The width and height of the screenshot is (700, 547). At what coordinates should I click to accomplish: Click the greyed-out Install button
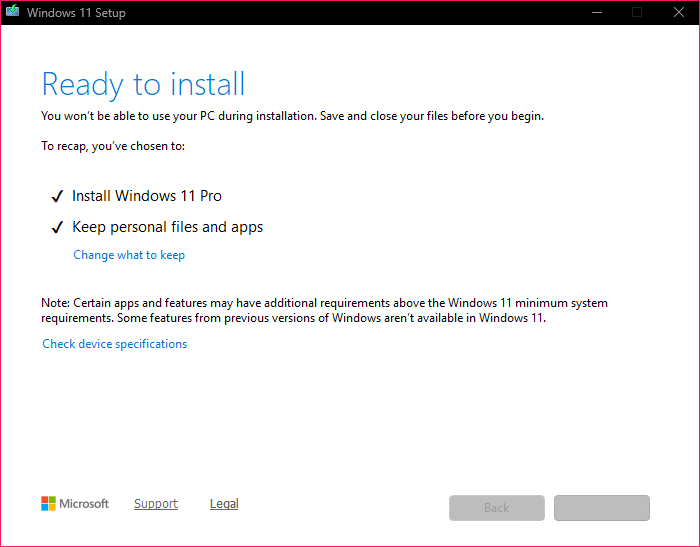[x=602, y=508]
